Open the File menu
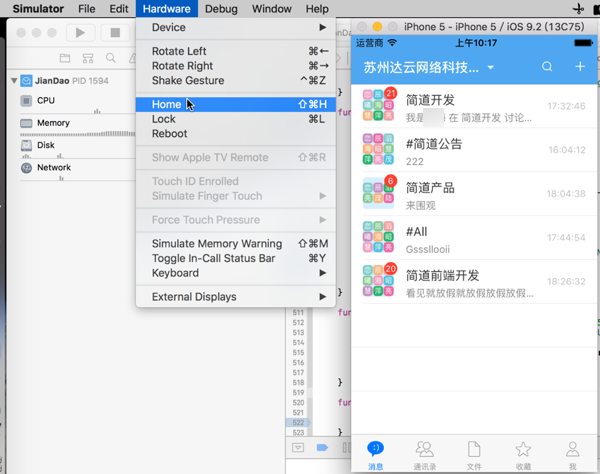 pyautogui.click(x=86, y=9)
